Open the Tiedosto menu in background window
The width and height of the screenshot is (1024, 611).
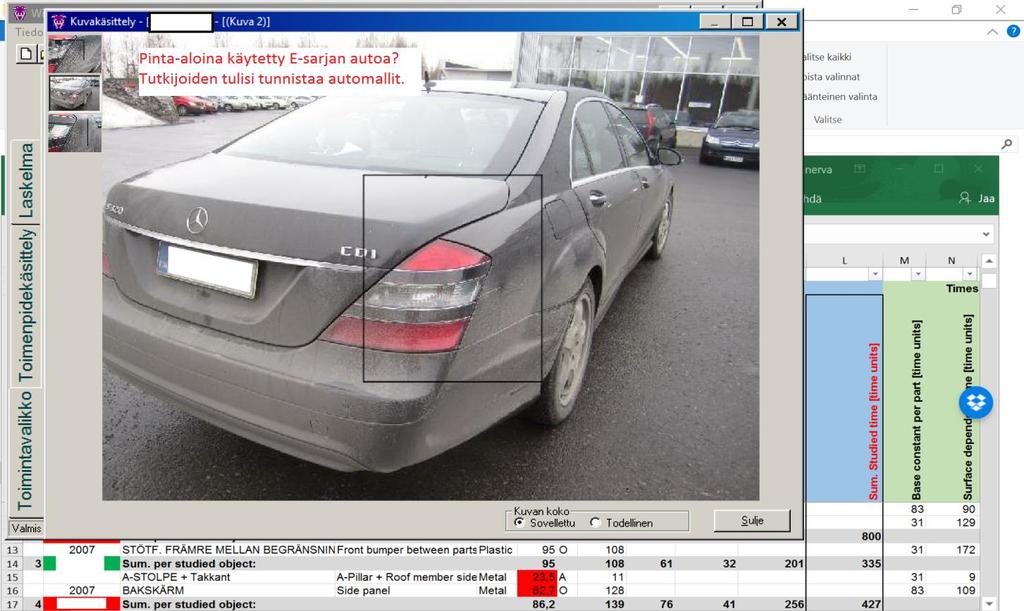pos(29,31)
